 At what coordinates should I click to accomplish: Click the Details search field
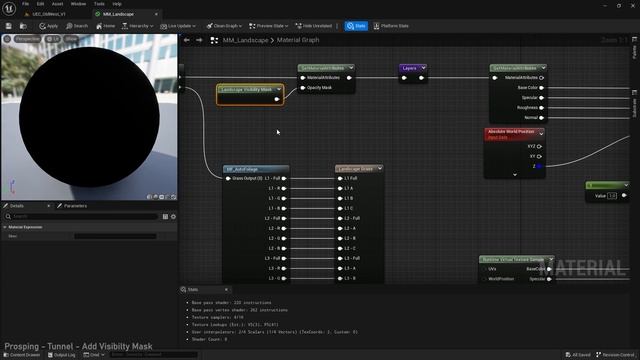(81, 216)
